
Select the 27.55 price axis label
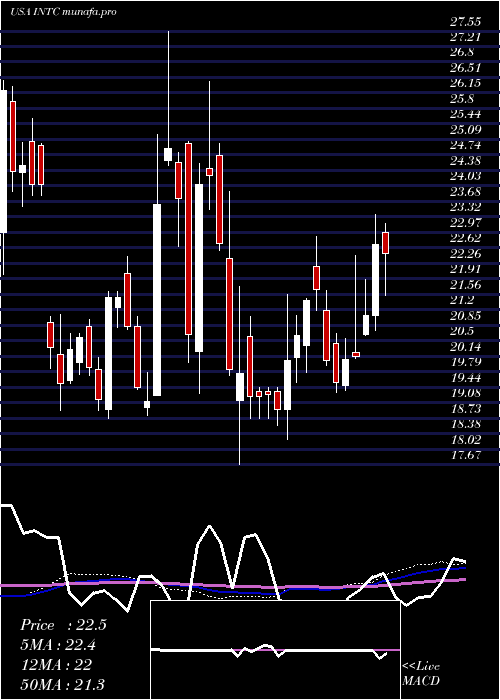[x=465, y=21]
